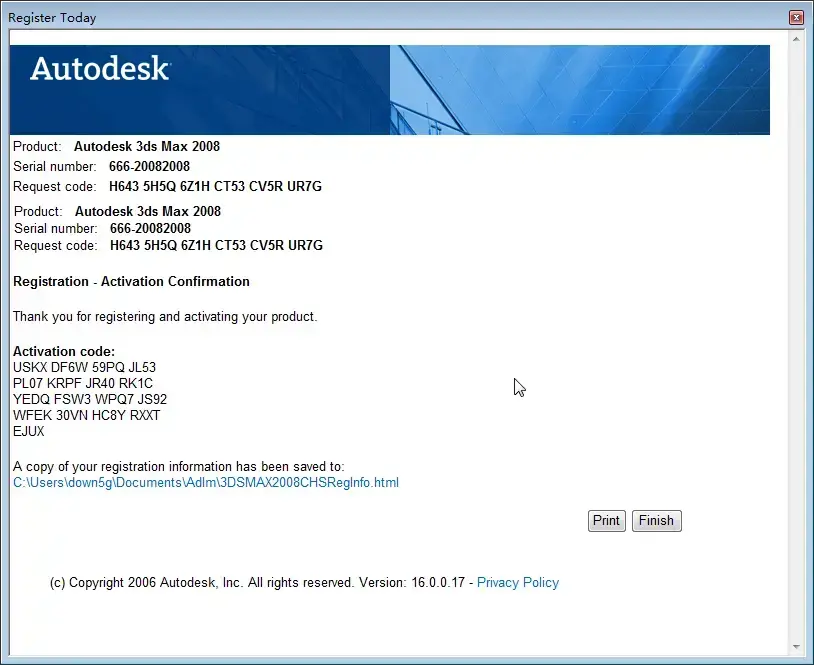Click the scrollbar up arrow
Screen dimensions: 814x665
[796, 39]
